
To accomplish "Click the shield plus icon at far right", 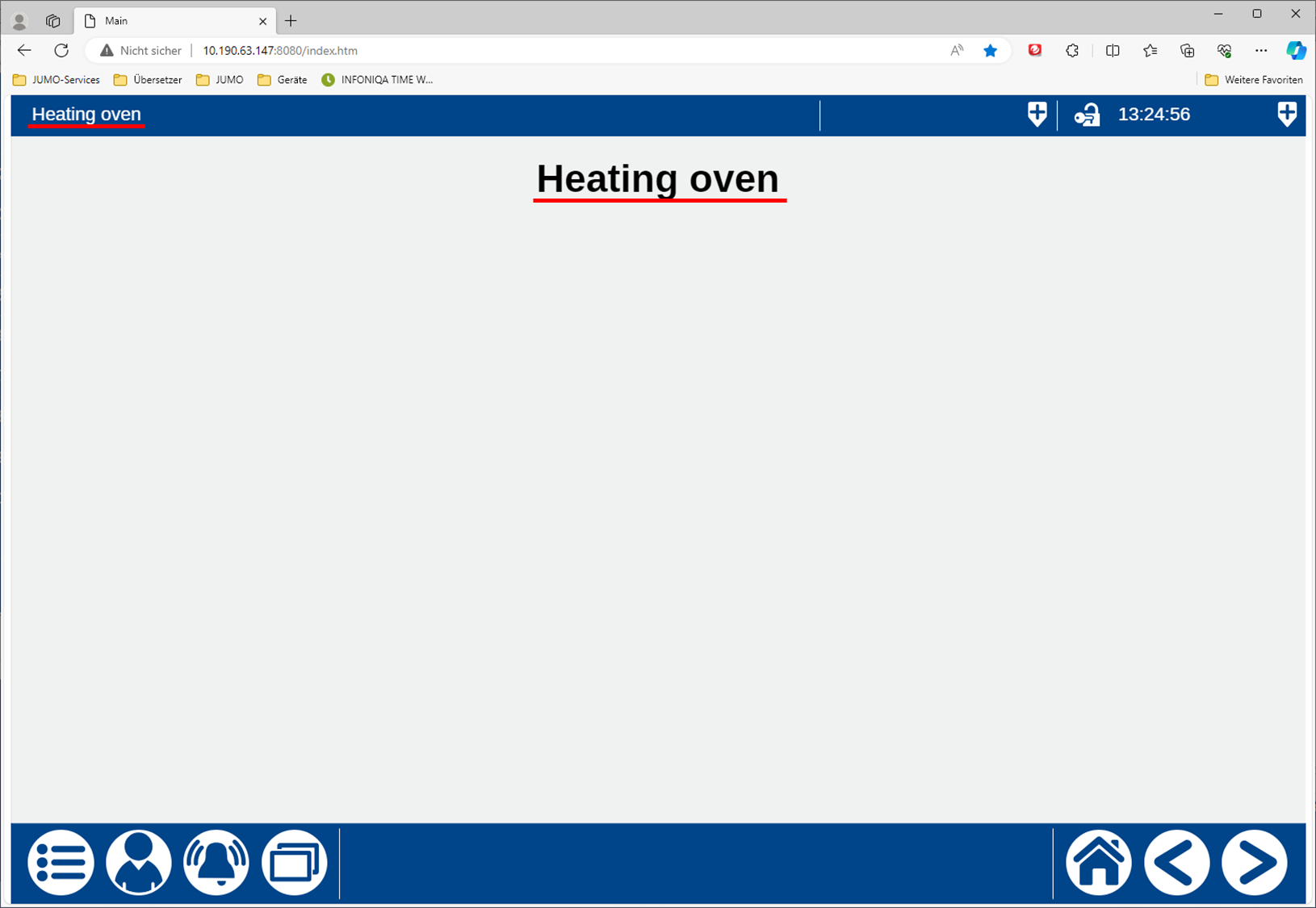I will 1287,115.
